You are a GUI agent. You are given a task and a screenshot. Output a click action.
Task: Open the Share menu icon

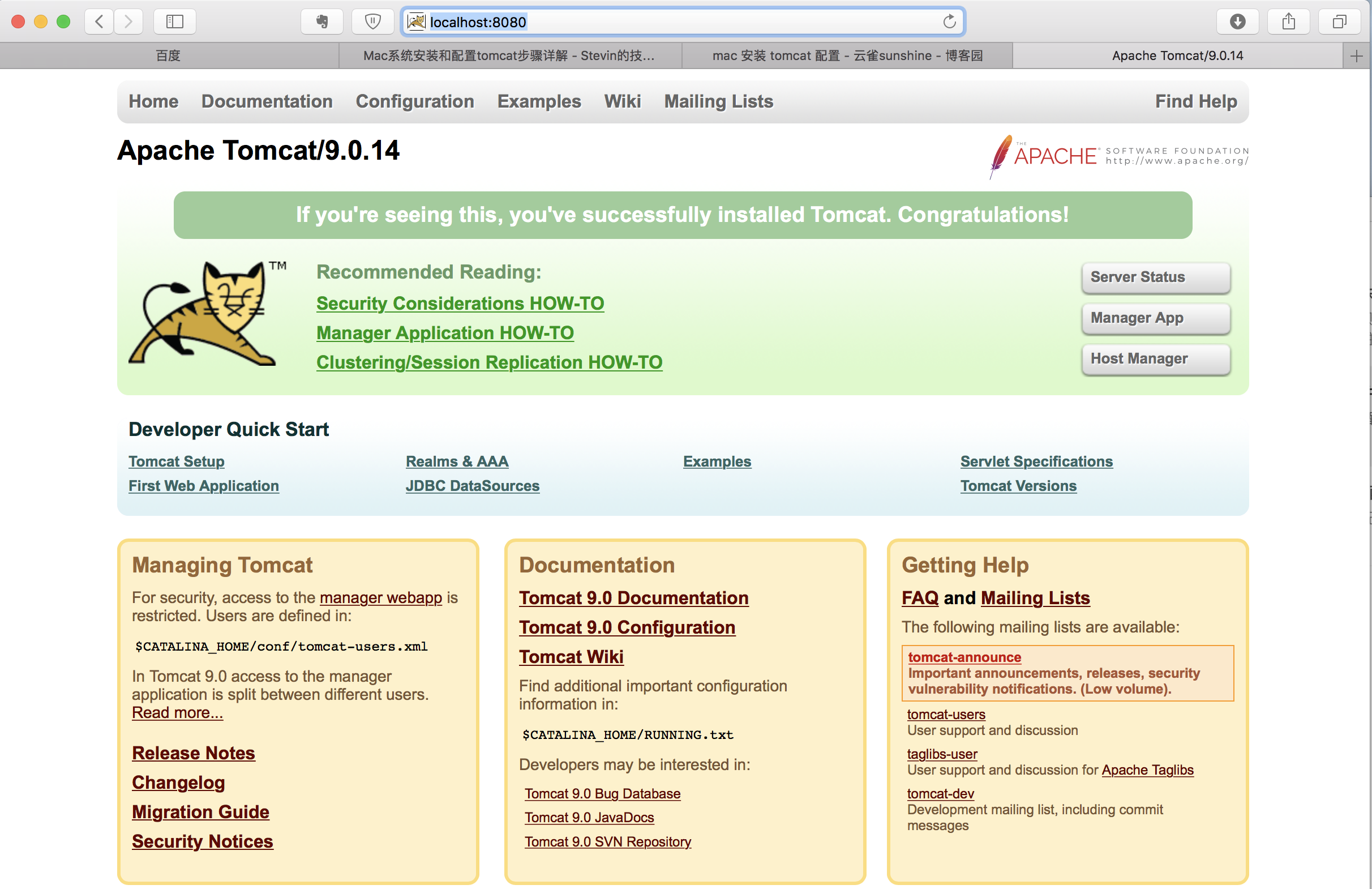1289,22
